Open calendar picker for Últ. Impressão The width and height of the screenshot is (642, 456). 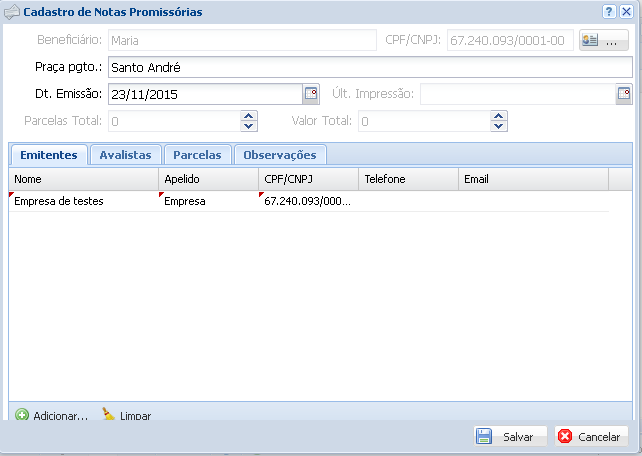click(x=624, y=94)
